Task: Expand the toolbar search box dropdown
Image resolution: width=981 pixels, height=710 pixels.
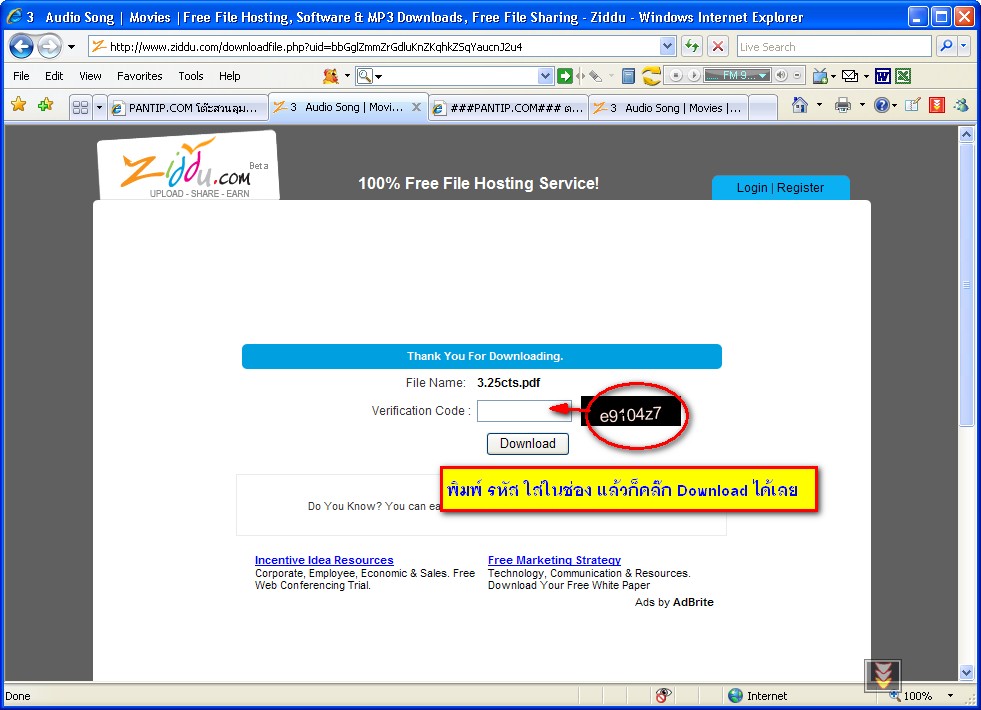Action: (x=546, y=76)
